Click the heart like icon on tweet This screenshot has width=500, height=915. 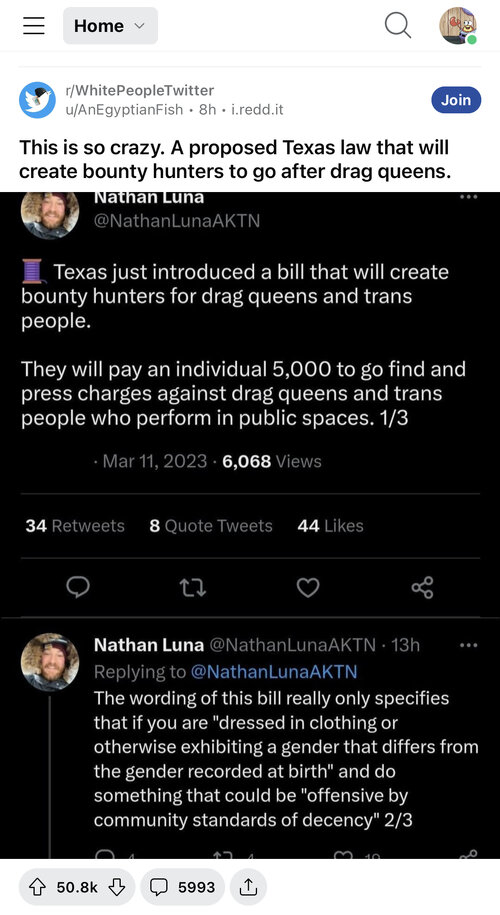[307, 588]
